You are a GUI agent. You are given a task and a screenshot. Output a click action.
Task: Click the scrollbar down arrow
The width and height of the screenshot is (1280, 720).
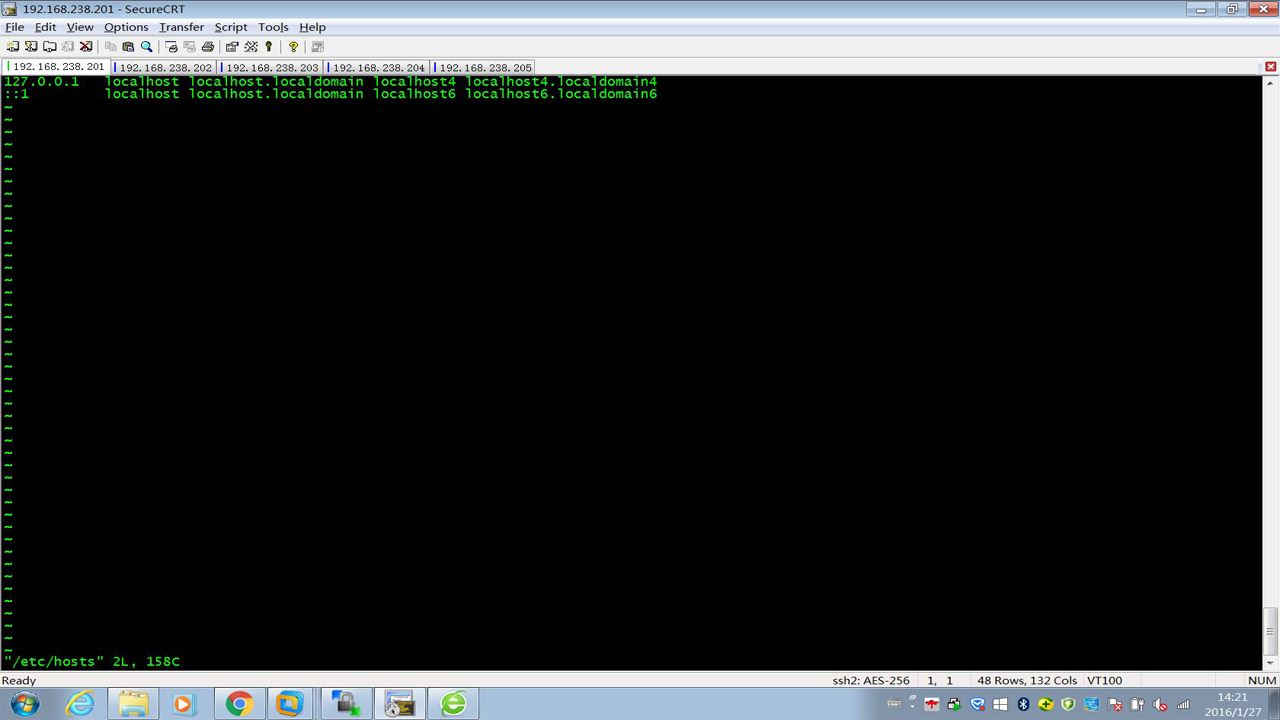1271,663
